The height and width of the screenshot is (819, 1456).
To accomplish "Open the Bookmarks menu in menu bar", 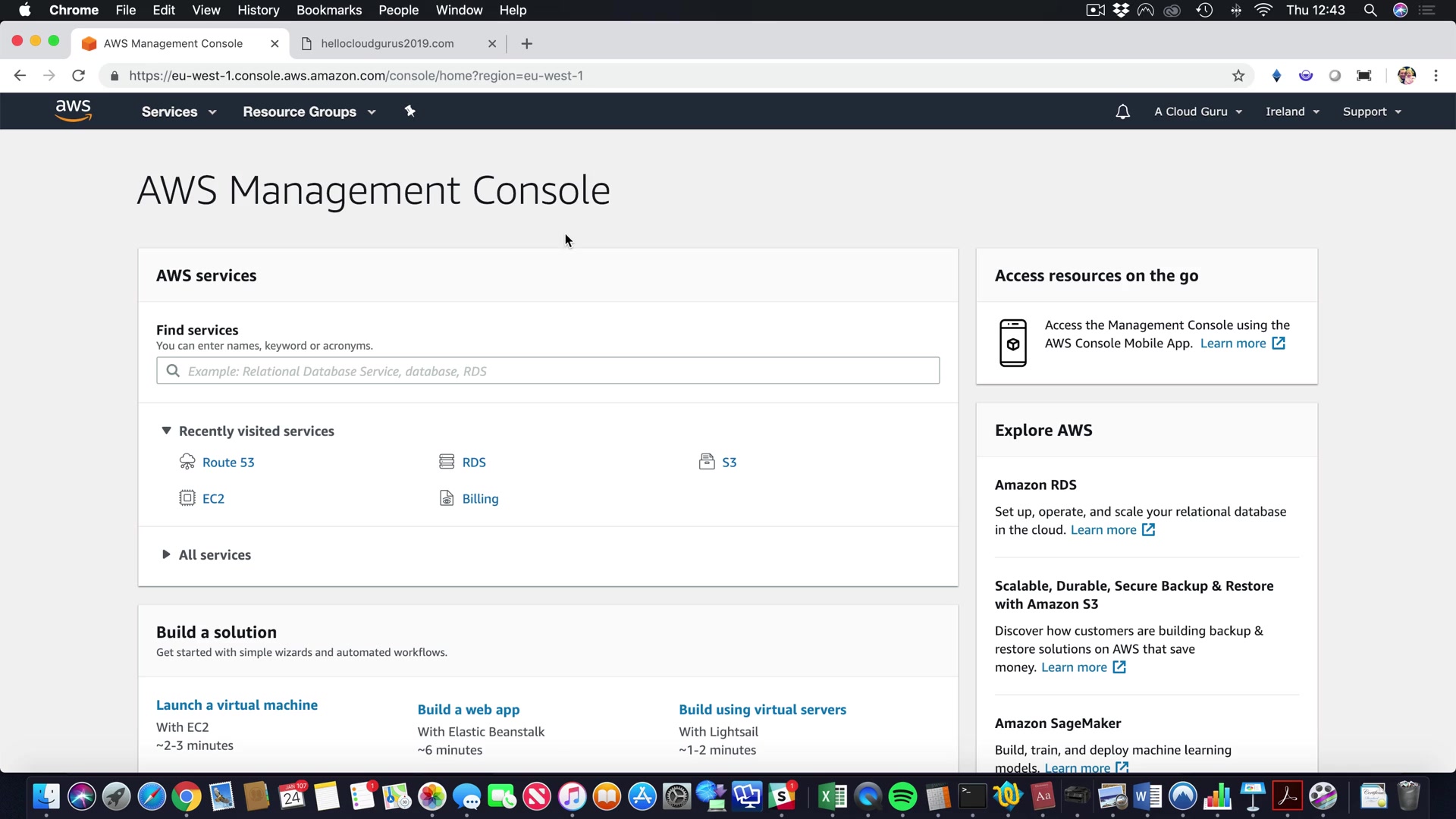I will click(328, 10).
